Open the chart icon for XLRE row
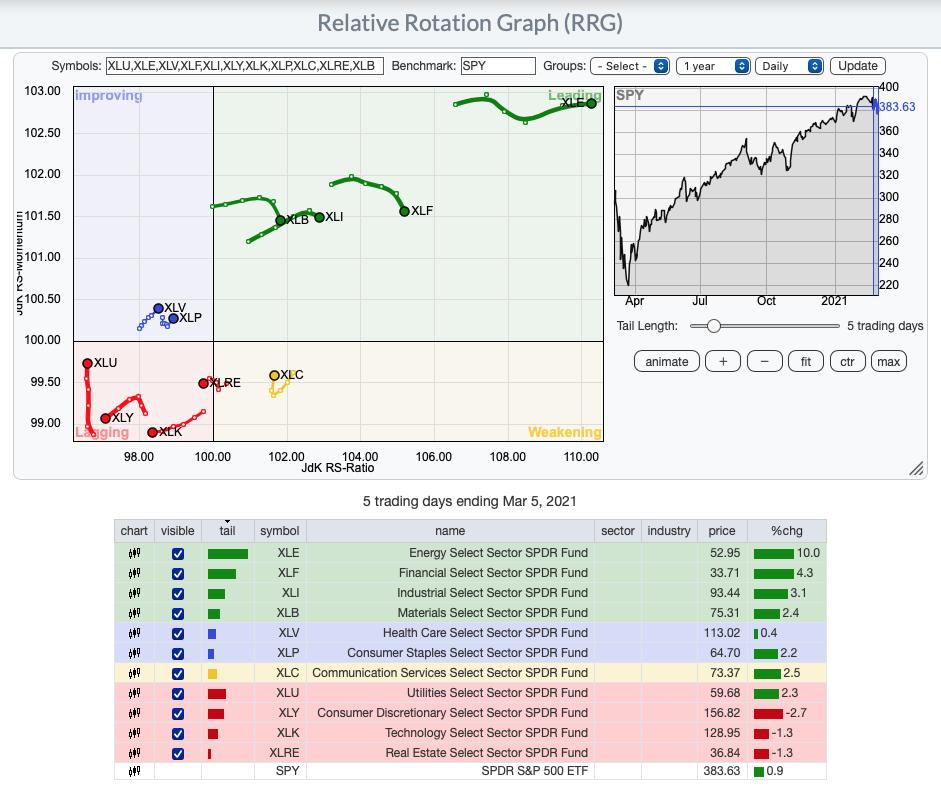The height and width of the screenshot is (786, 941). [134, 753]
